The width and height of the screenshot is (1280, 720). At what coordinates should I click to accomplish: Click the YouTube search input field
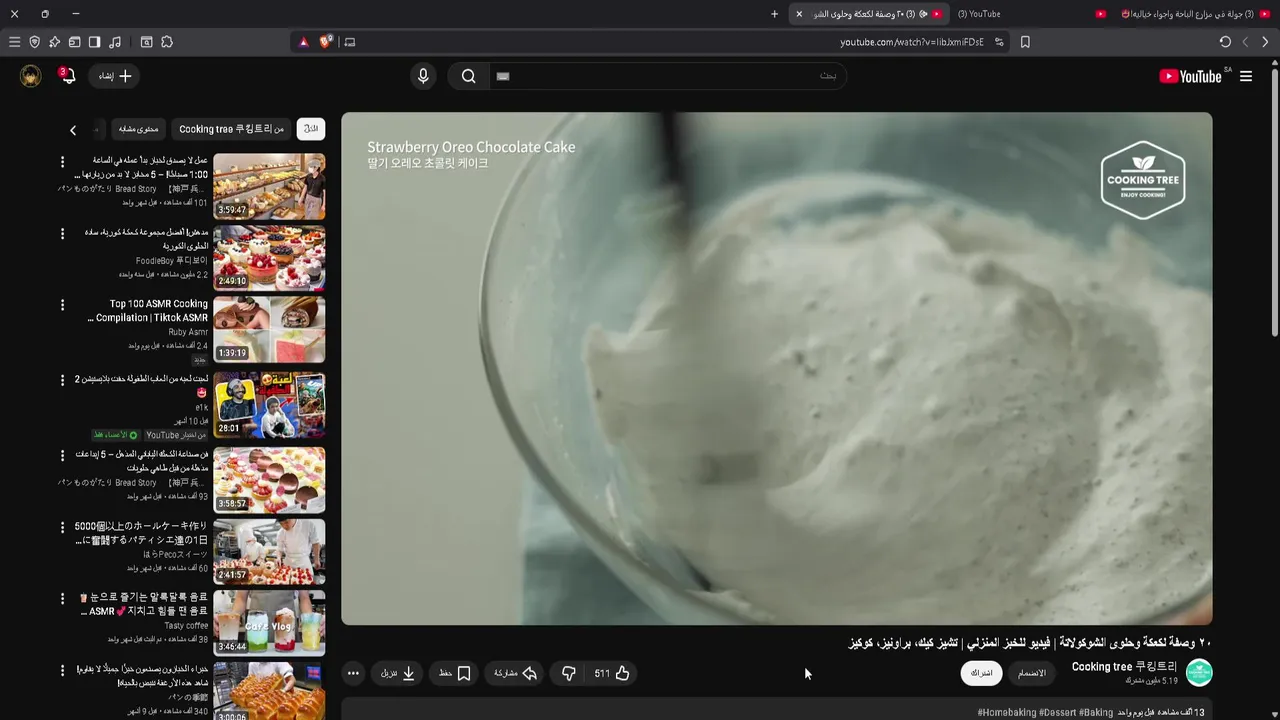tap(670, 76)
